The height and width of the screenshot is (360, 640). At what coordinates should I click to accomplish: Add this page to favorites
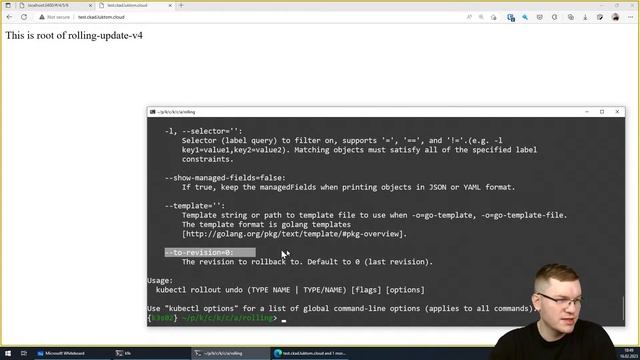(494, 17)
